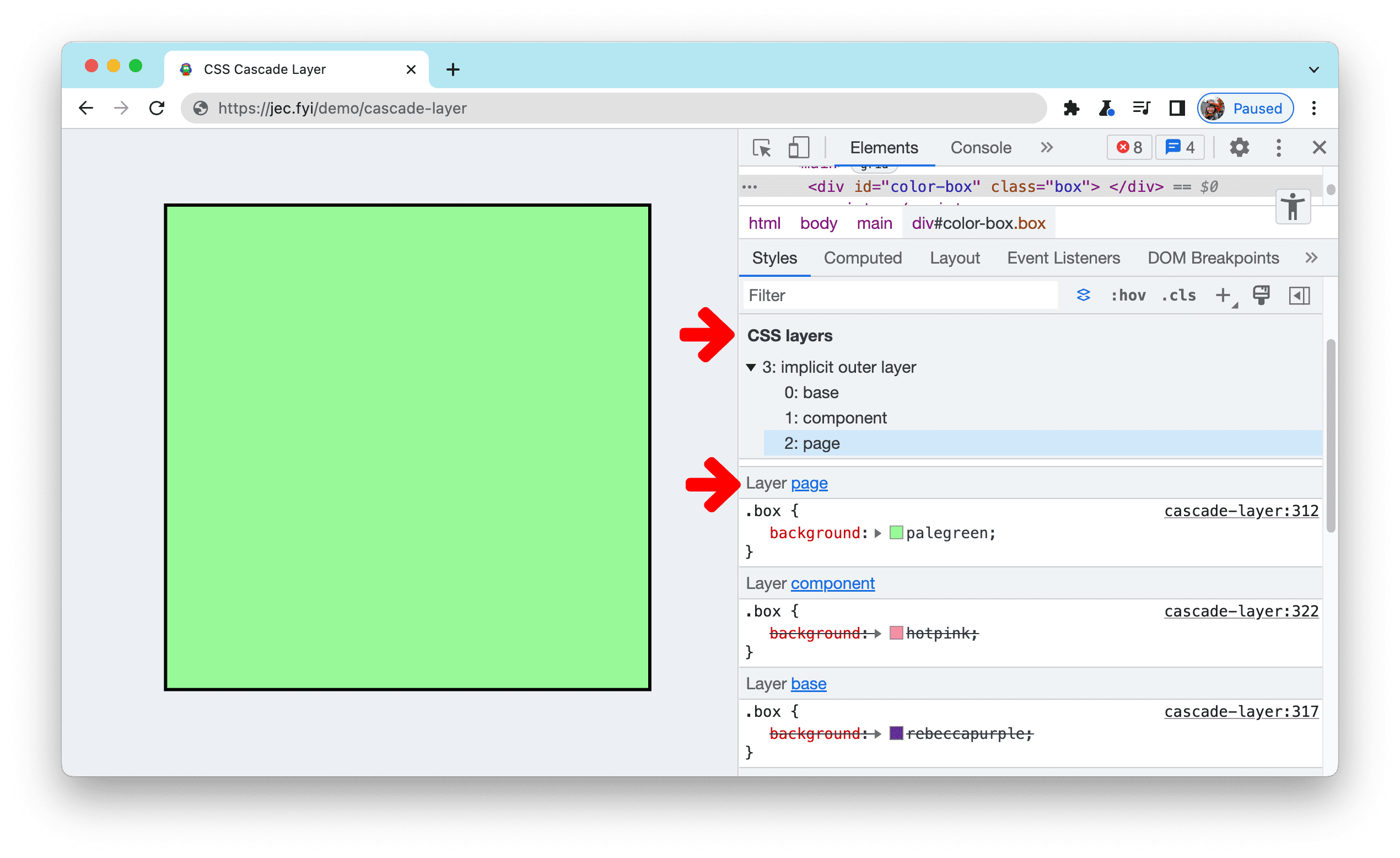Click the device toolbar toggle icon
Screen dimensions: 1400x858
(796, 148)
